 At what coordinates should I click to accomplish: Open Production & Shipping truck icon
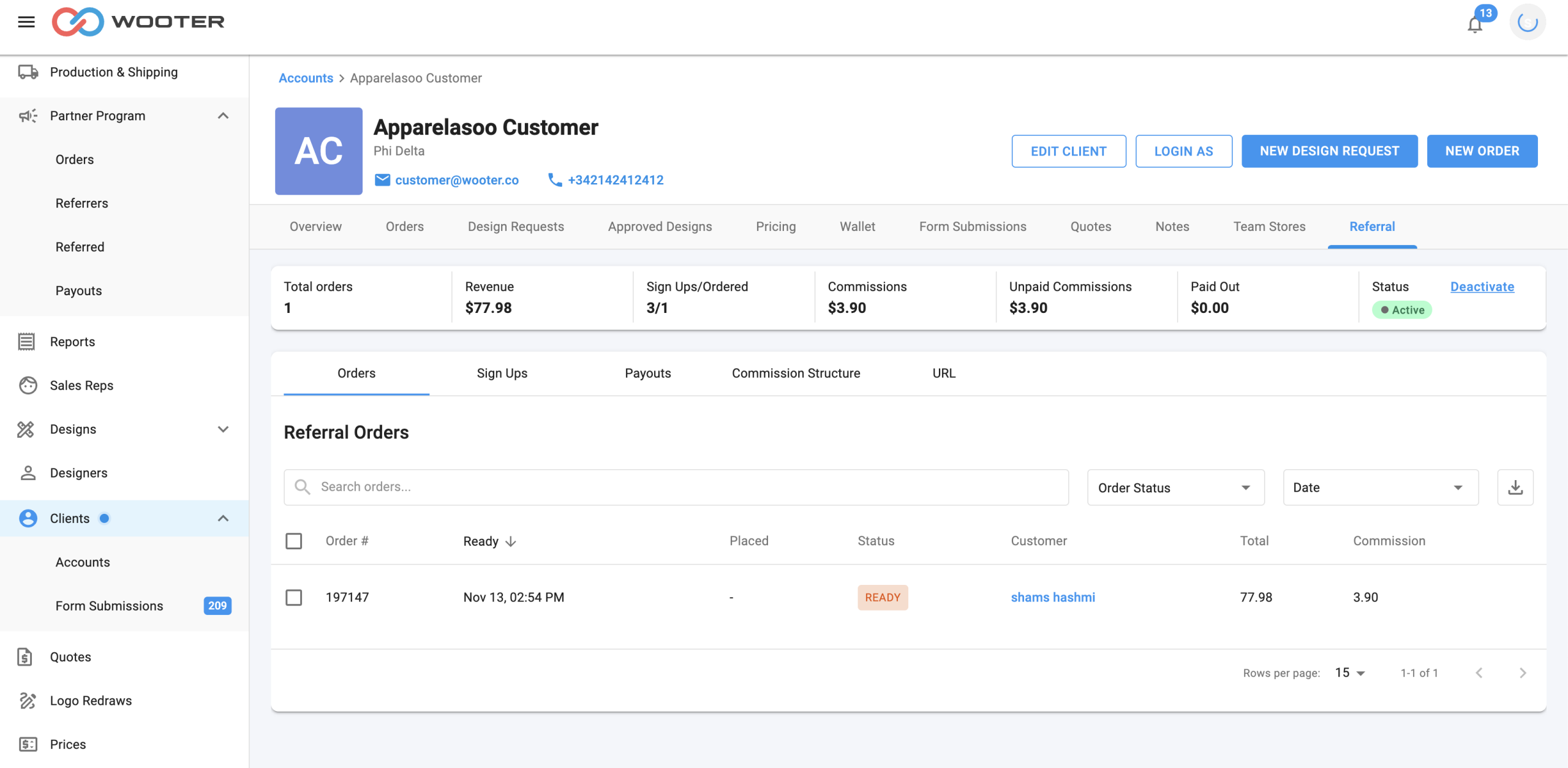click(x=28, y=72)
